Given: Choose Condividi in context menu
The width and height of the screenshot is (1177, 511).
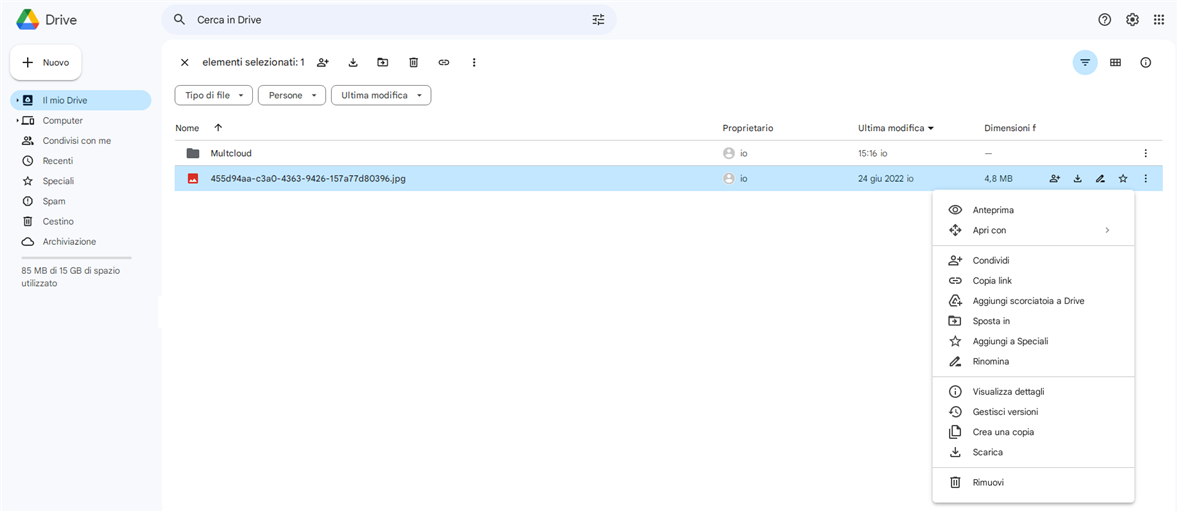Looking at the screenshot, I should click(1033, 260).
